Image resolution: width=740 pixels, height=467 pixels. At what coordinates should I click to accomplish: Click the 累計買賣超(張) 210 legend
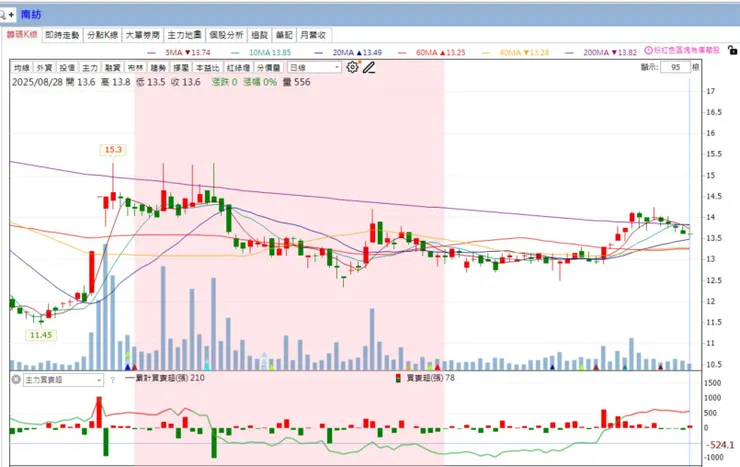165,378
